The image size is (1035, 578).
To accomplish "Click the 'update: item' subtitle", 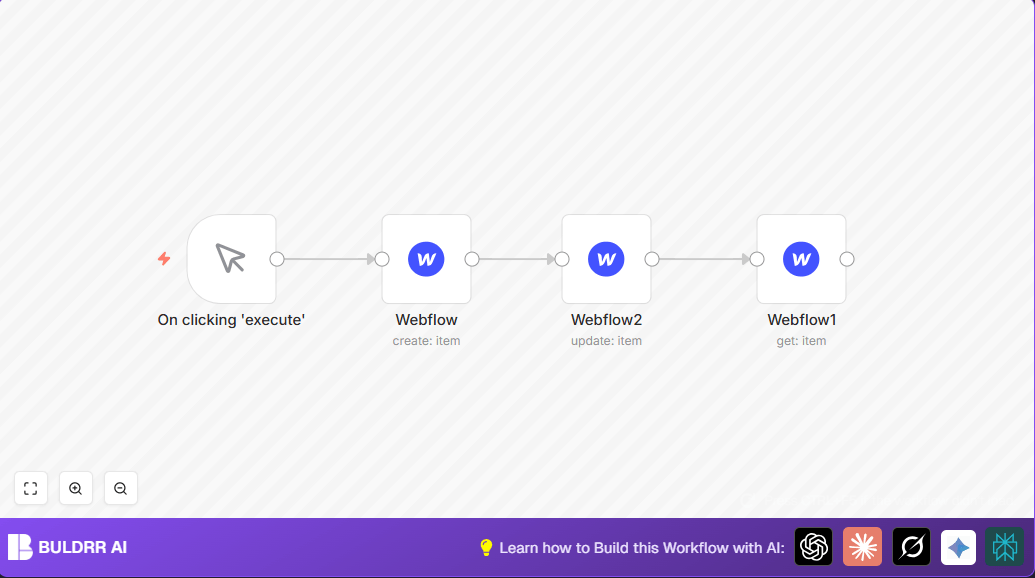I will pos(606,341).
